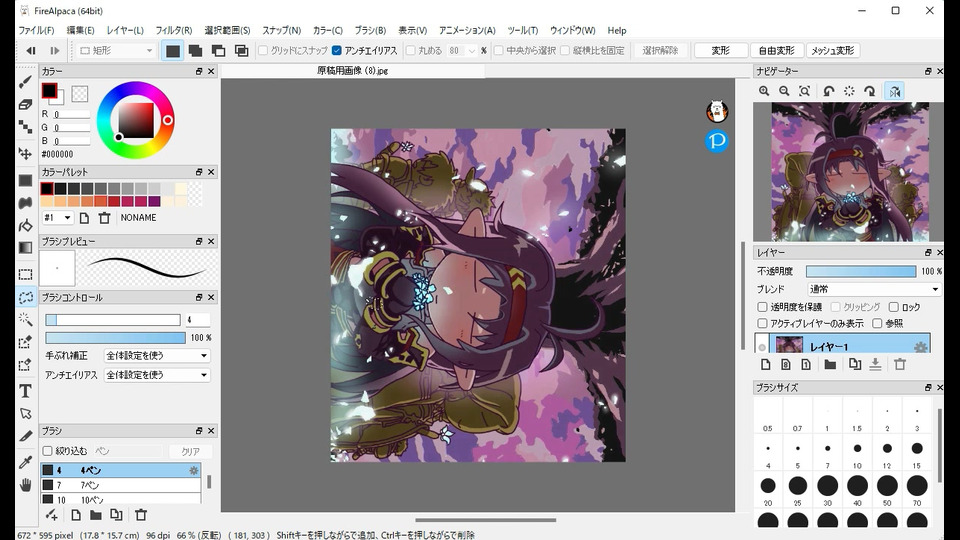Delete the selected layer with trash icon
The image size is (960, 540).
tap(899, 364)
